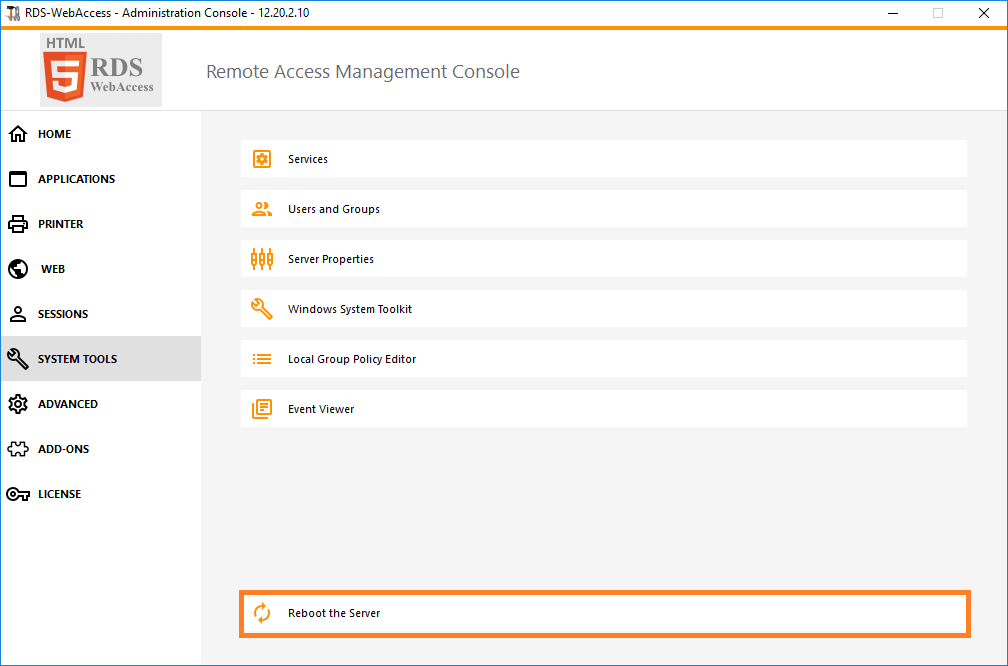The width and height of the screenshot is (1008, 666).
Task: Click the Home house icon in sidebar
Action: (18, 134)
